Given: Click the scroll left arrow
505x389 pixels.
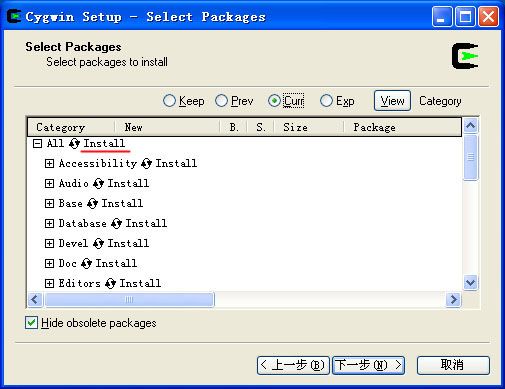Looking at the screenshot, I should click(x=35, y=299).
